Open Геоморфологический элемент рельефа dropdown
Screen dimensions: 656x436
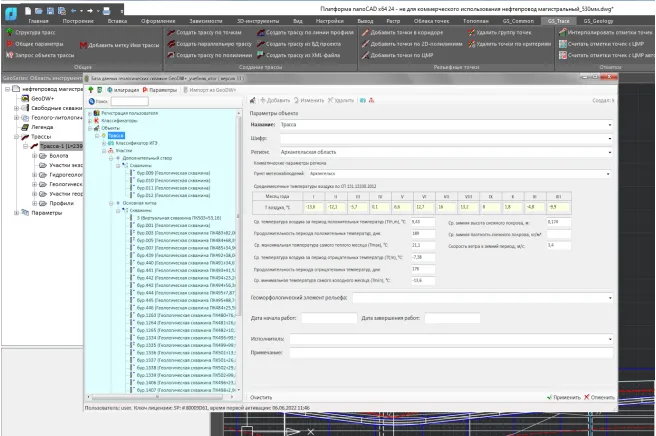point(610,297)
